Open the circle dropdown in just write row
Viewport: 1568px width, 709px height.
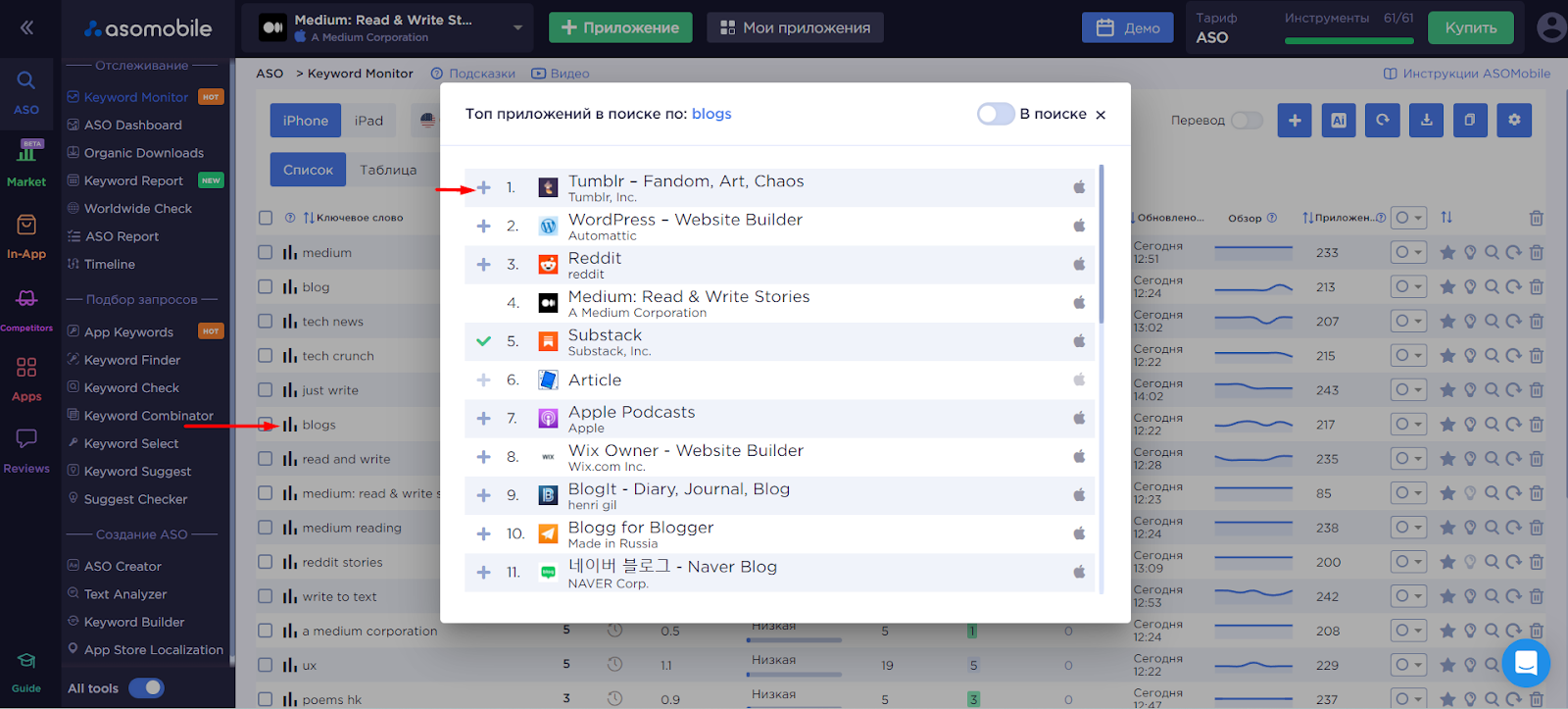pos(1408,389)
